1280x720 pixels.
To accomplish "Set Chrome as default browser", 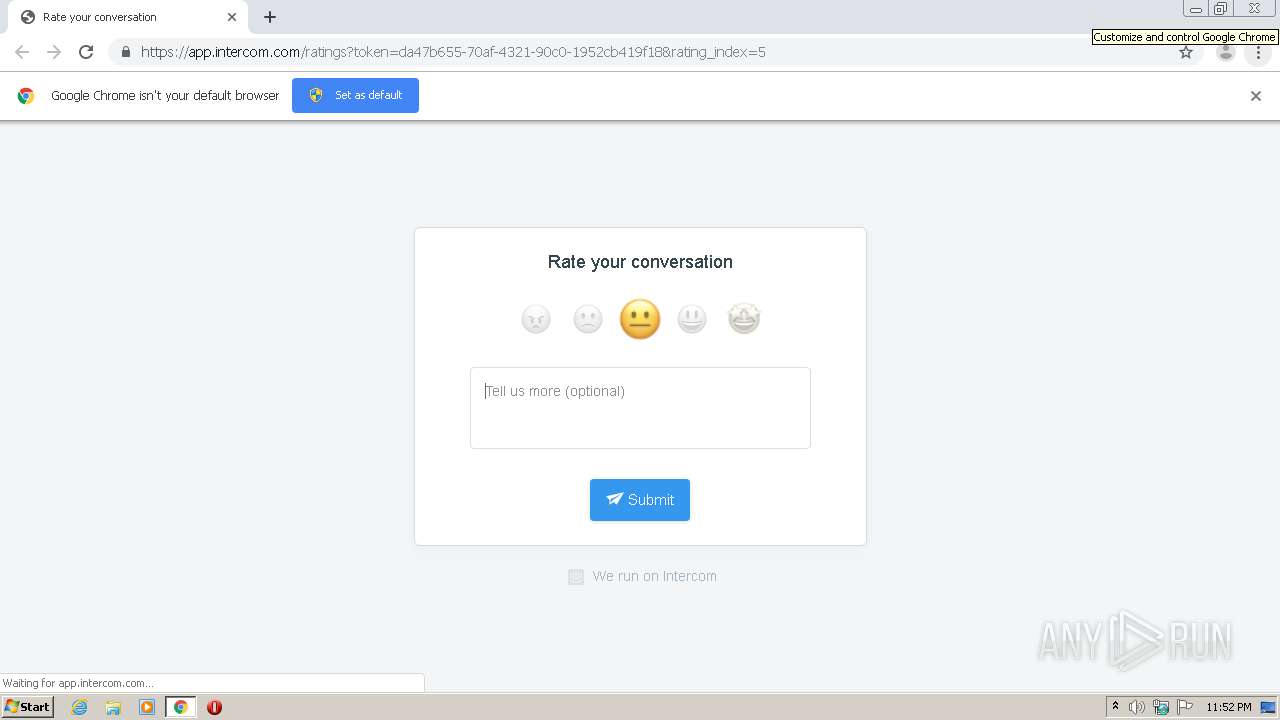I will coord(355,95).
